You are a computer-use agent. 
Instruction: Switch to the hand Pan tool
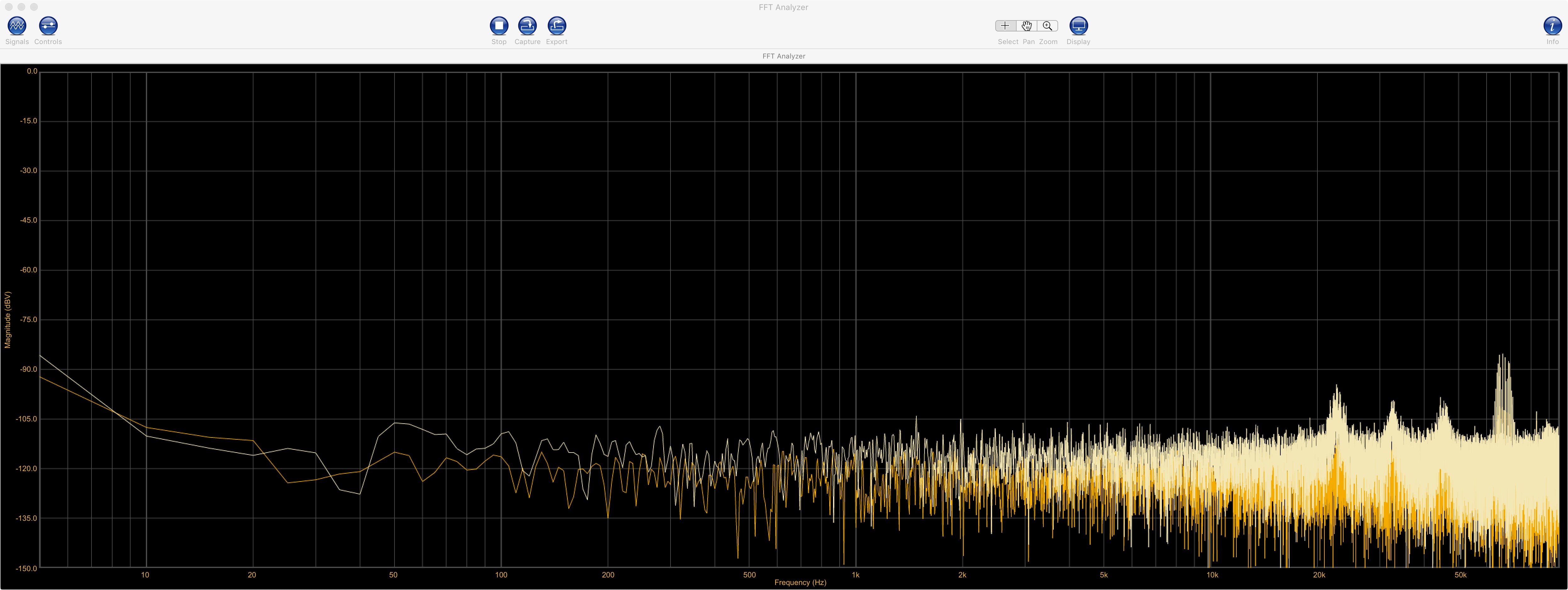tap(1027, 25)
